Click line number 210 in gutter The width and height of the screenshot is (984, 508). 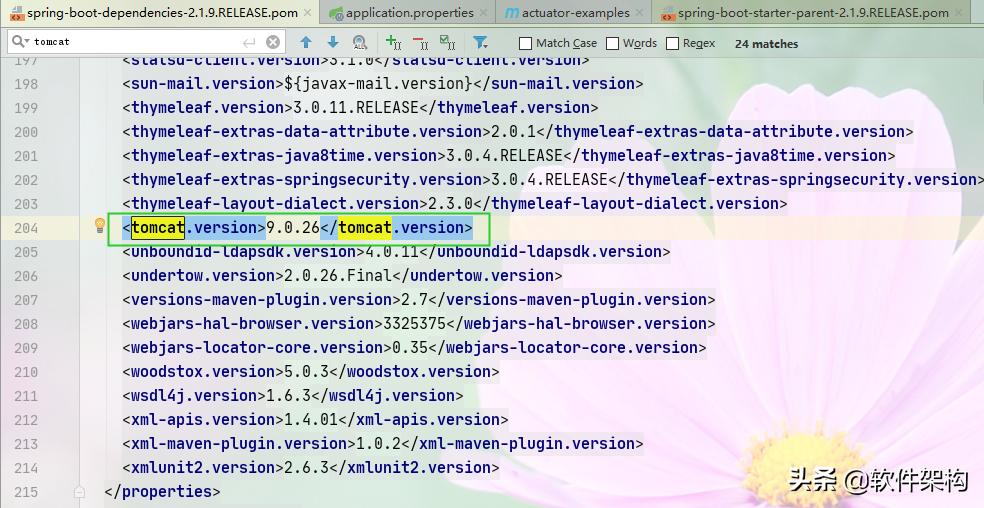coord(26,372)
